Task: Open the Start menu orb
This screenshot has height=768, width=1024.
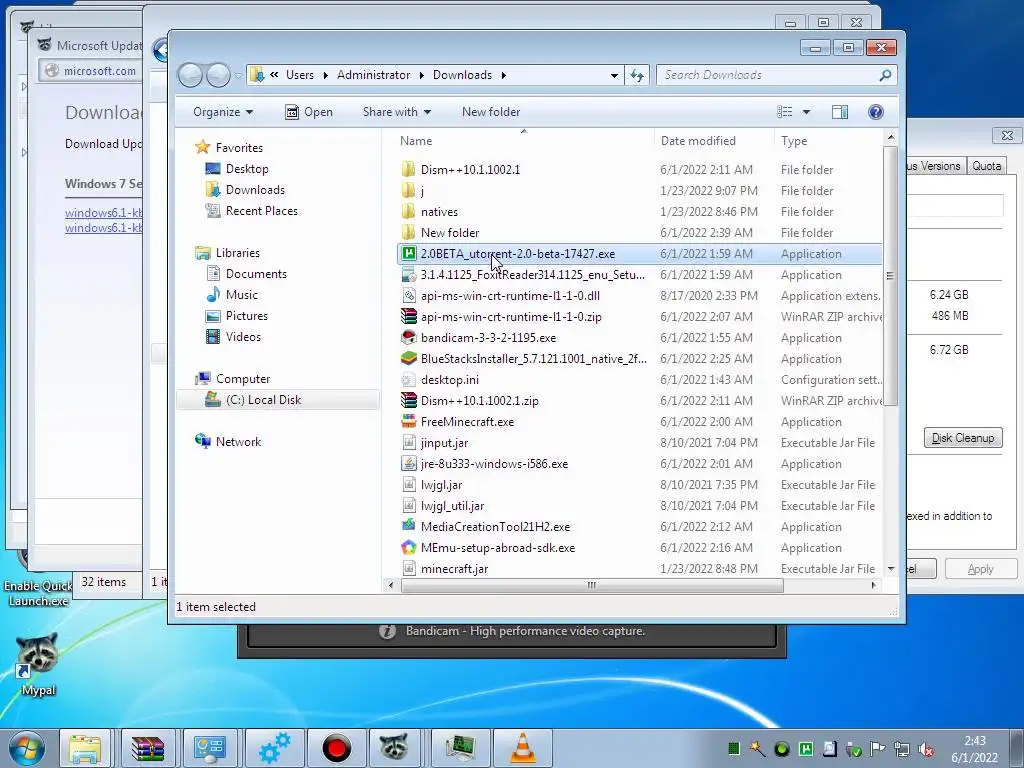Action: [27, 749]
